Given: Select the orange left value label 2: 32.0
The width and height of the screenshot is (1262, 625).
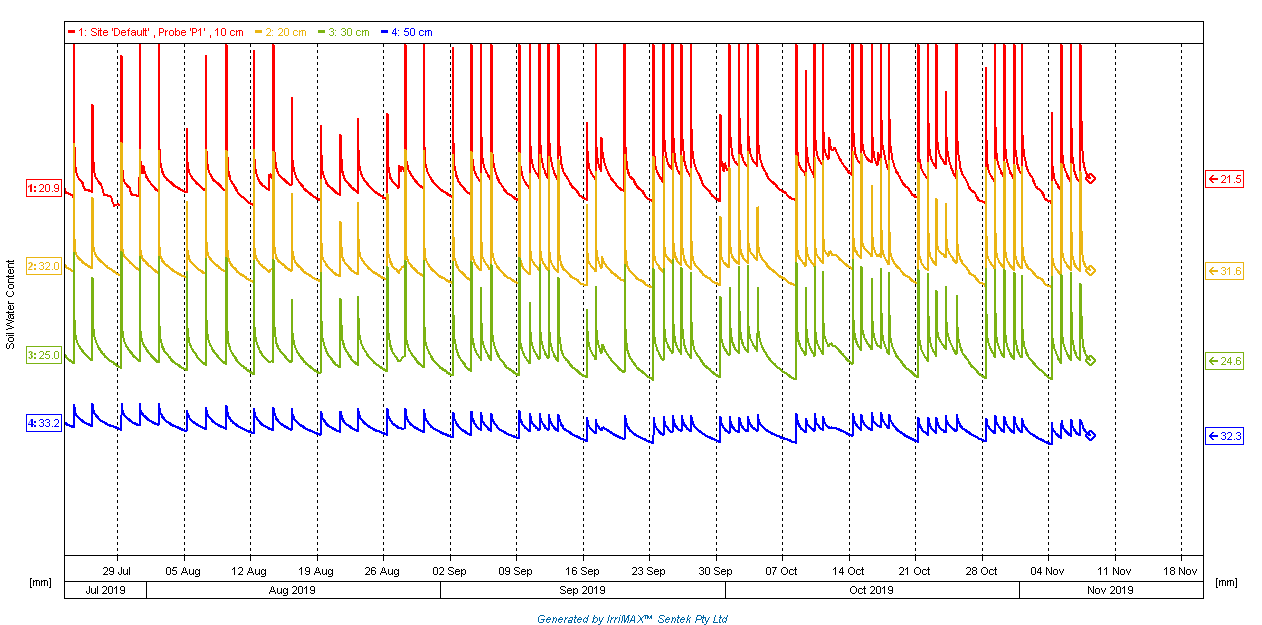Looking at the screenshot, I should [x=44, y=266].
